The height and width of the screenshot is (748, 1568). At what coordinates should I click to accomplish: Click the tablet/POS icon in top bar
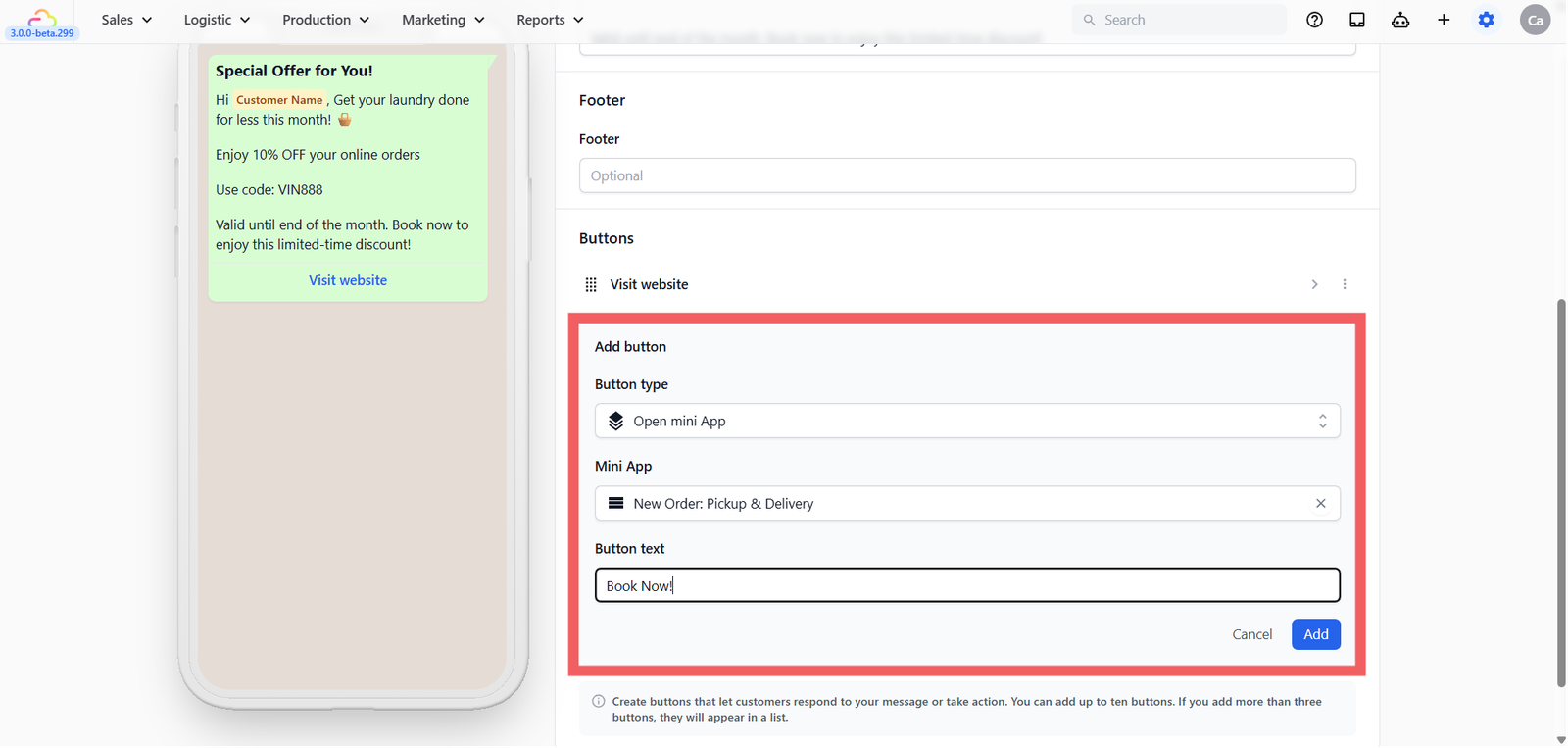1357,20
